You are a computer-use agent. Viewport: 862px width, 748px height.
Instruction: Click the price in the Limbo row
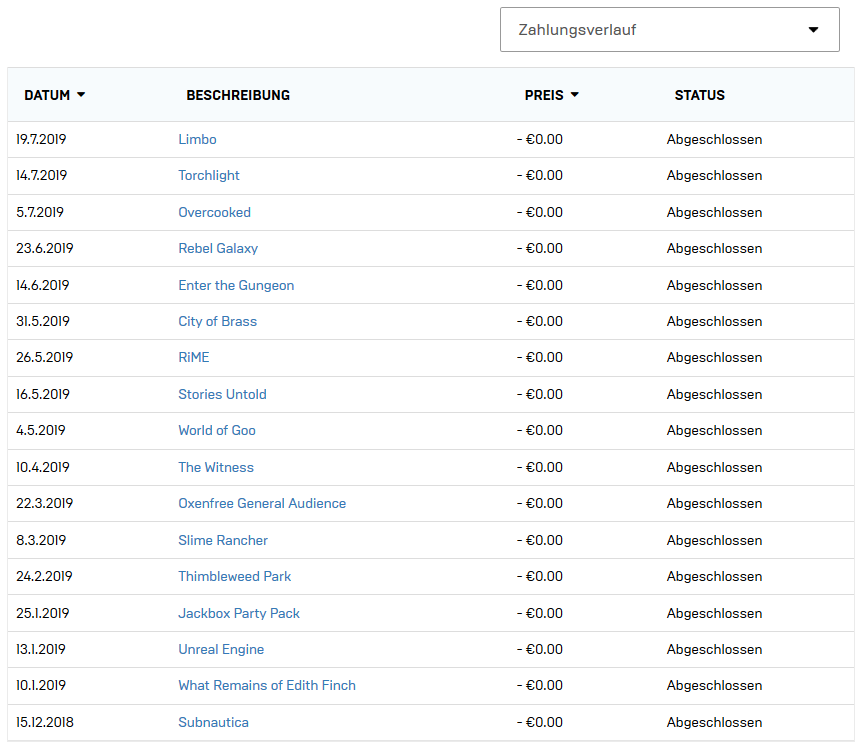coord(540,140)
